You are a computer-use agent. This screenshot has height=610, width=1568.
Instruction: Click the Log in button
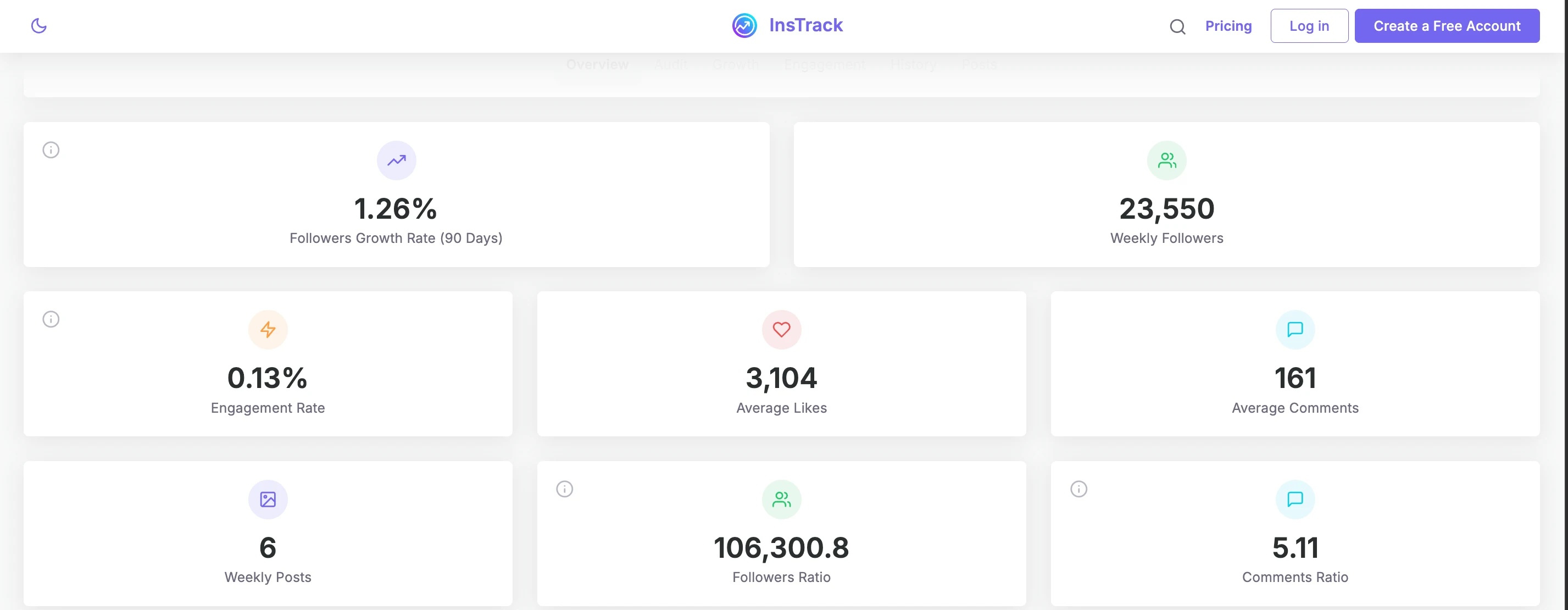(x=1309, y=26)
